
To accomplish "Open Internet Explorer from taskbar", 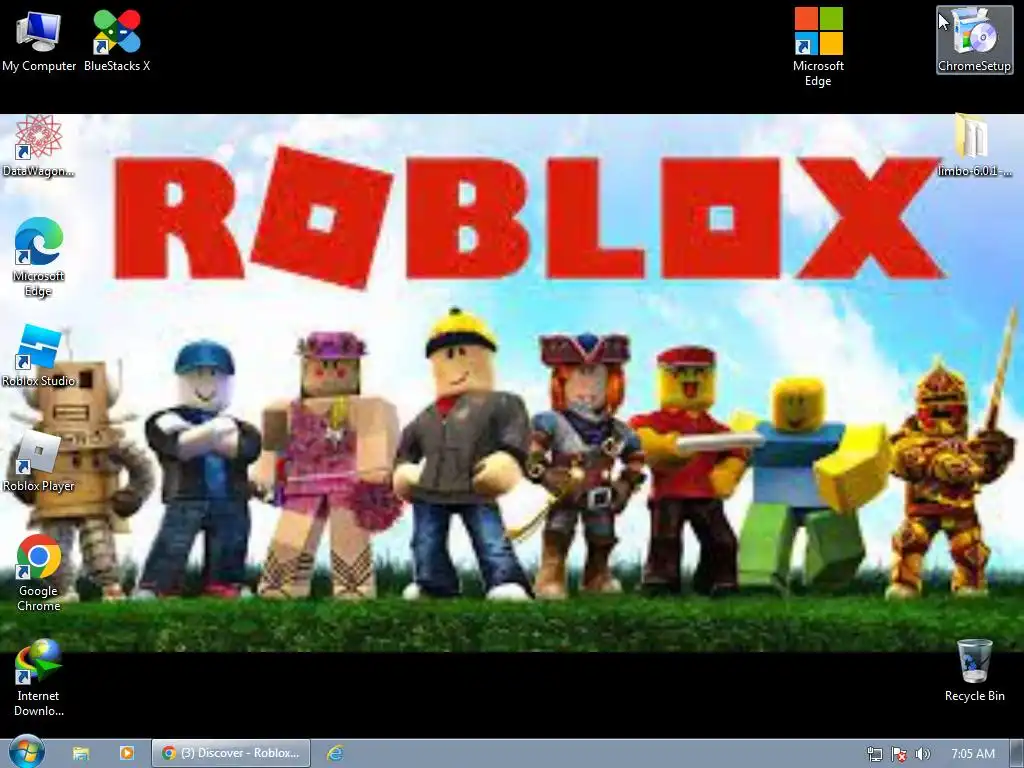I will click(336, 753).
